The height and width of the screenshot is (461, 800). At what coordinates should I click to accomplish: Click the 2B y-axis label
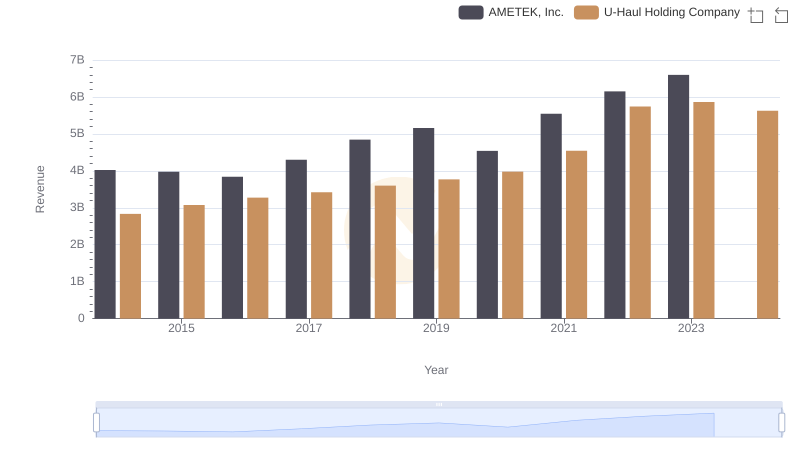point(77,244)
